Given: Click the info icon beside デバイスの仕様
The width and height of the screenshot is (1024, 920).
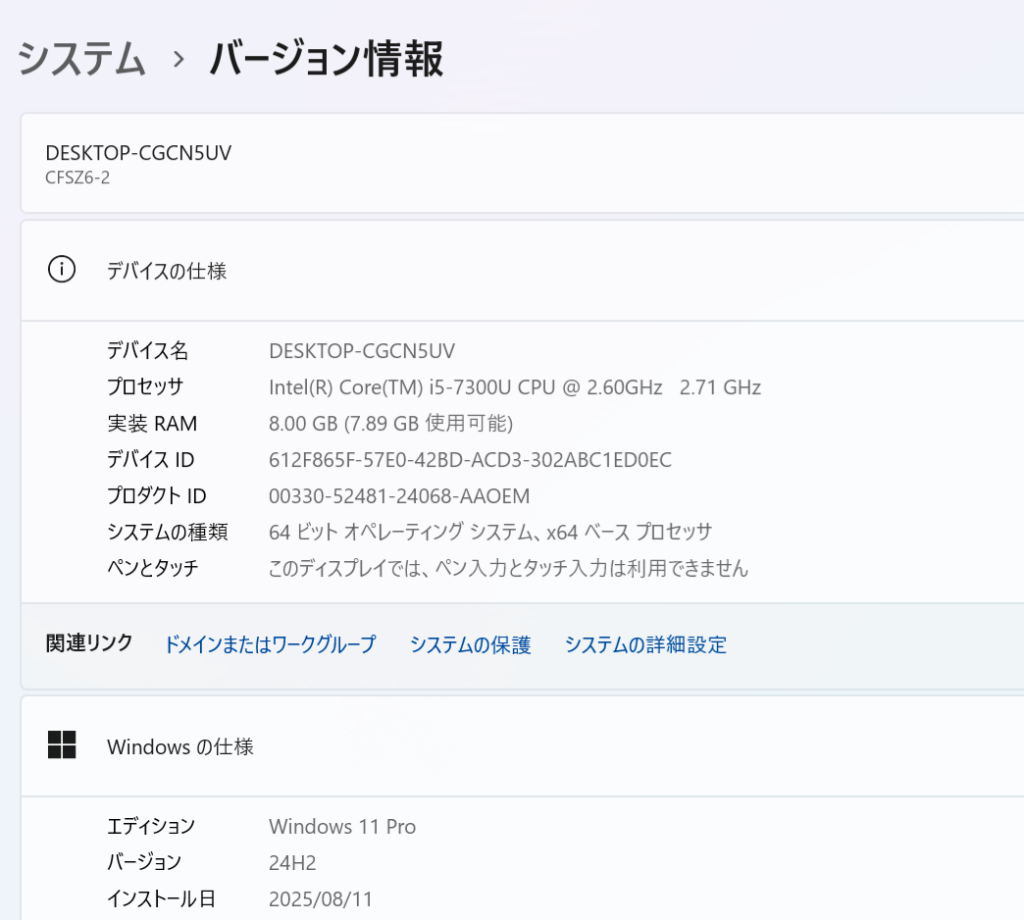Looking at the screenshot, I should (x=62, y=269).
